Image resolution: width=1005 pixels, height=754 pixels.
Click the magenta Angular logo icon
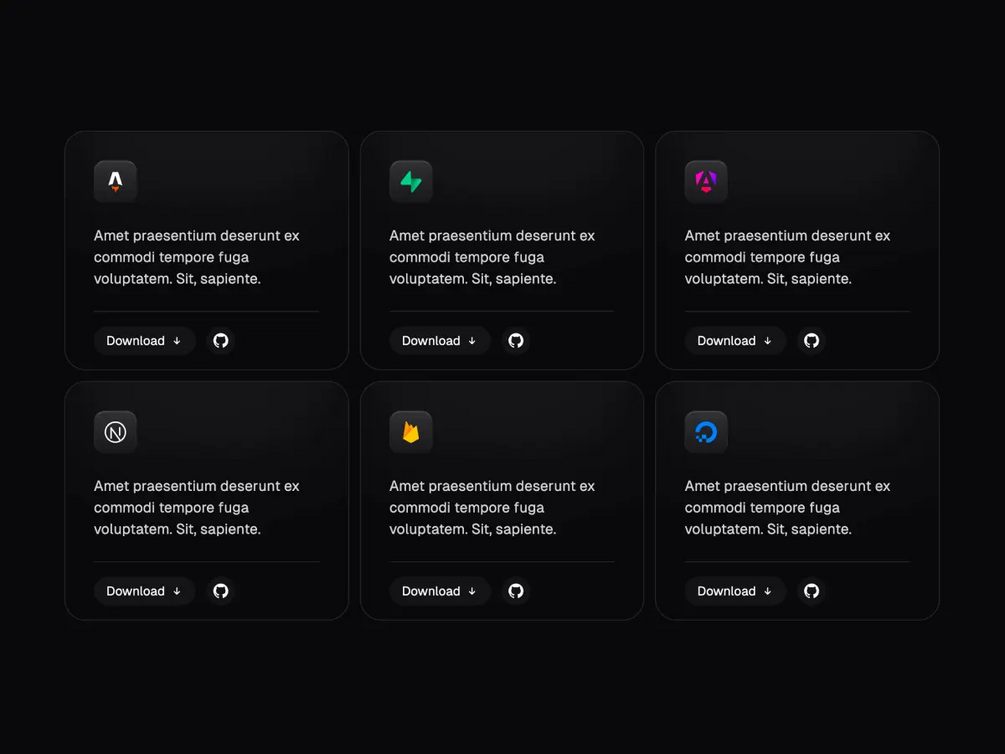[706, 181]
